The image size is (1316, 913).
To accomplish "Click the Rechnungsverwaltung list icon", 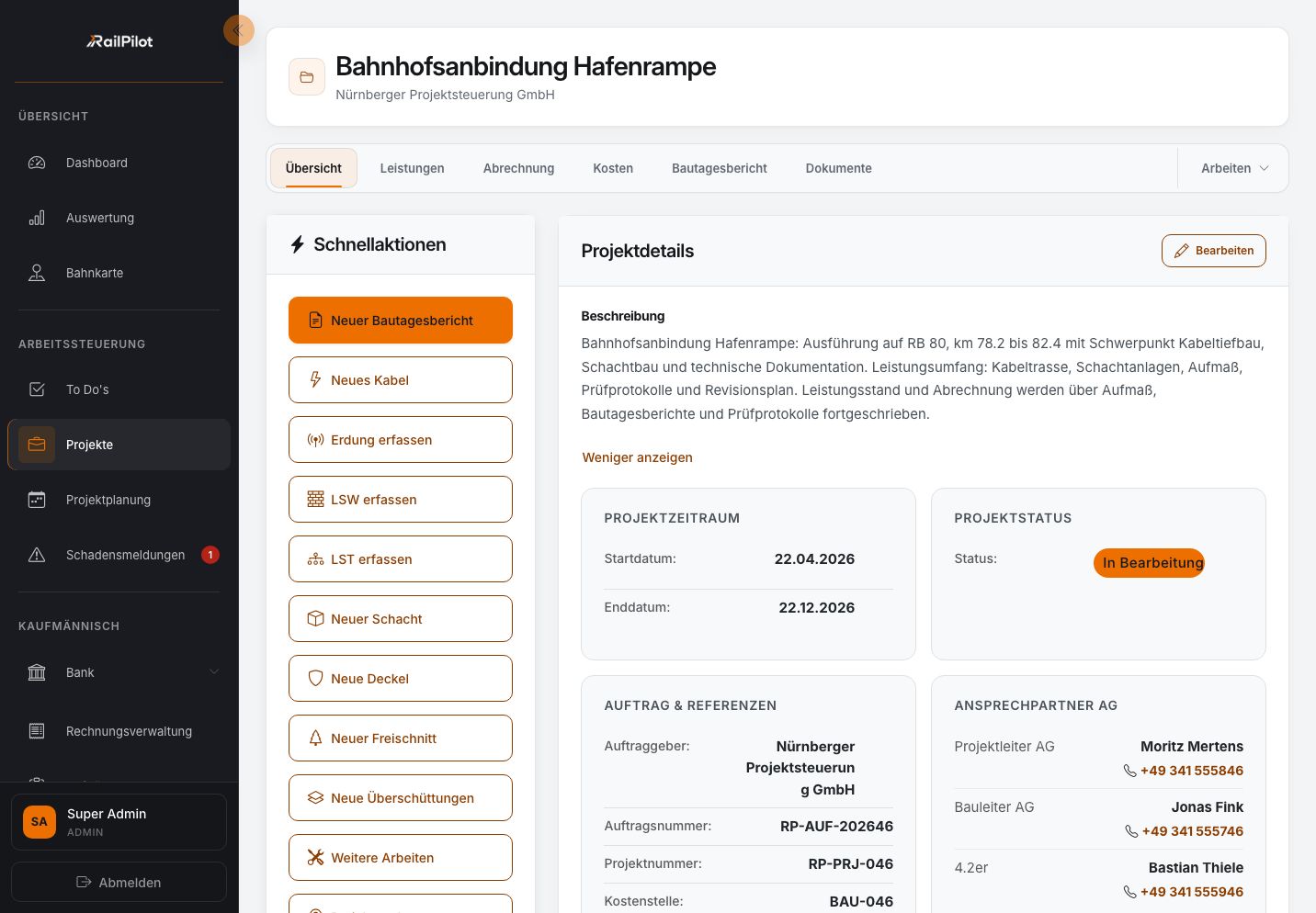I will [37, 731].
